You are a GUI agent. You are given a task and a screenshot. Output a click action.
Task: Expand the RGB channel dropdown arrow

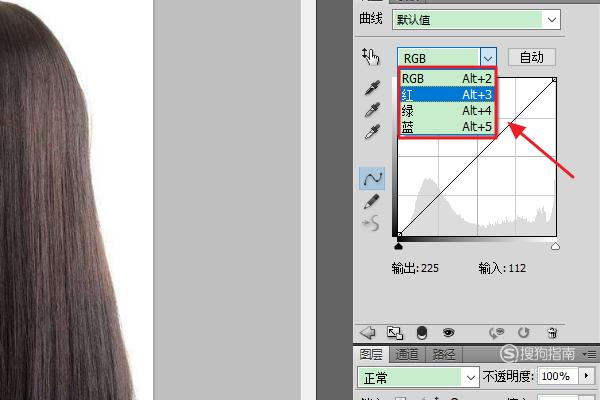tap(488, 58)
